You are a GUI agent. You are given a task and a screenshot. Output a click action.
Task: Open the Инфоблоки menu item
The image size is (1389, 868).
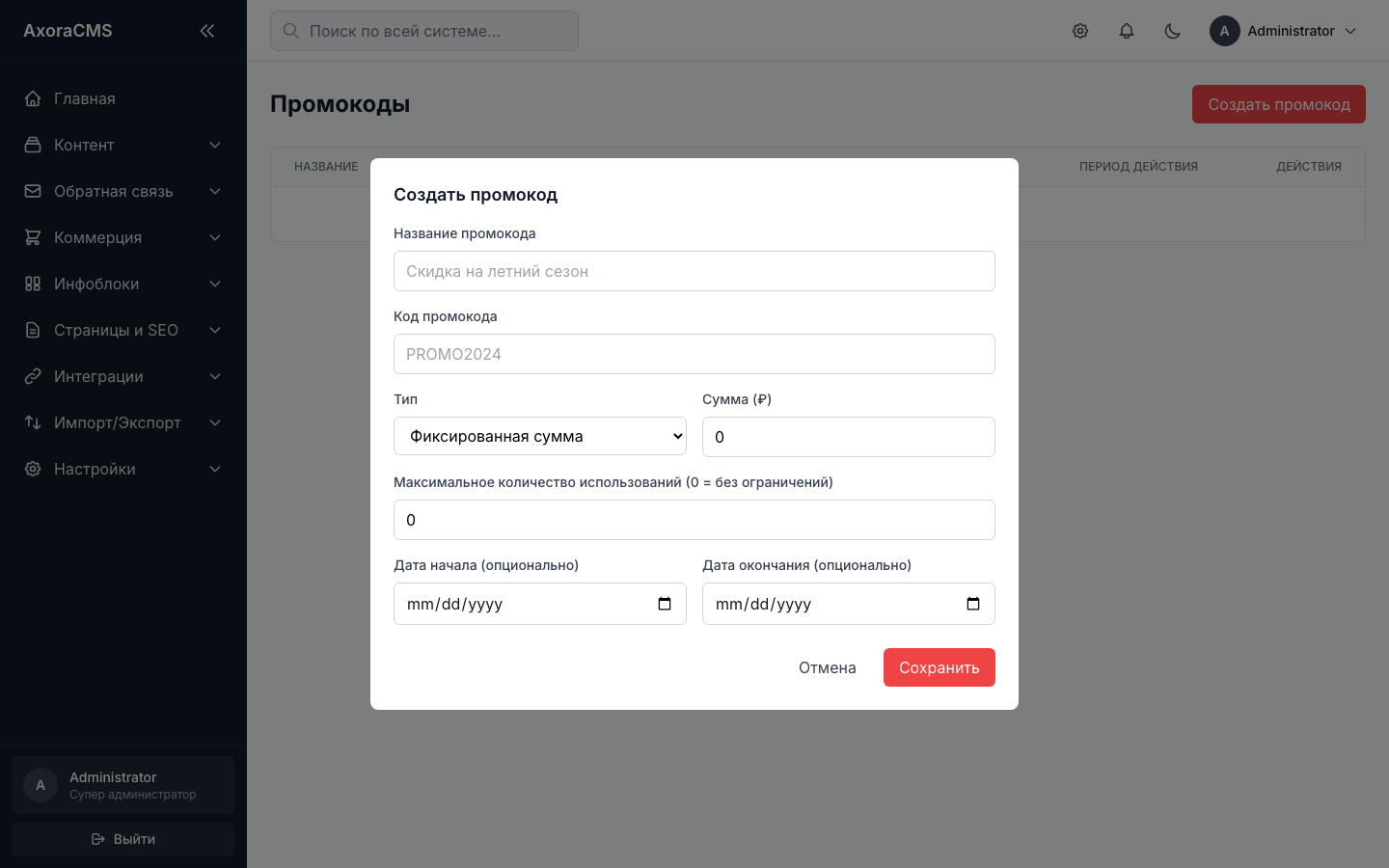123,284
